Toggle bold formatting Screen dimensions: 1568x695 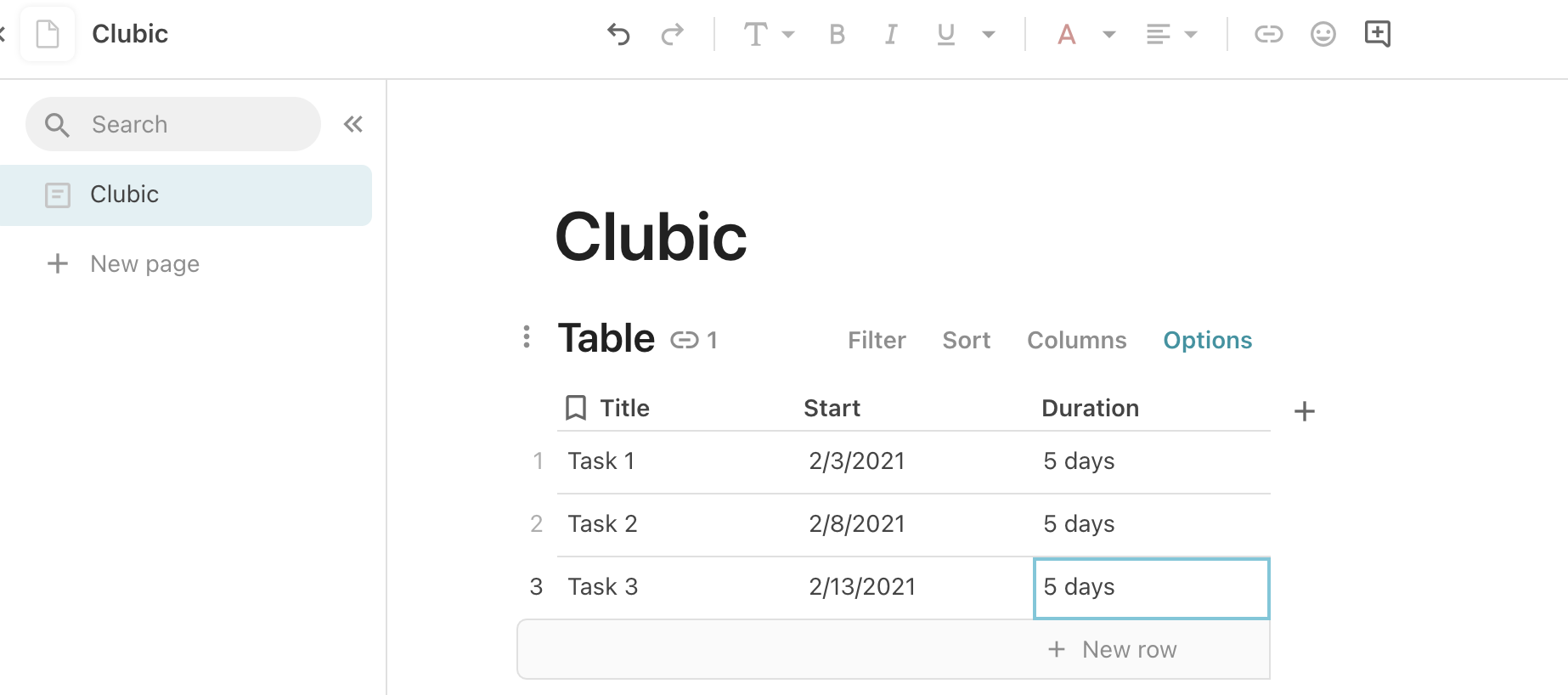[x=837, y=34]
